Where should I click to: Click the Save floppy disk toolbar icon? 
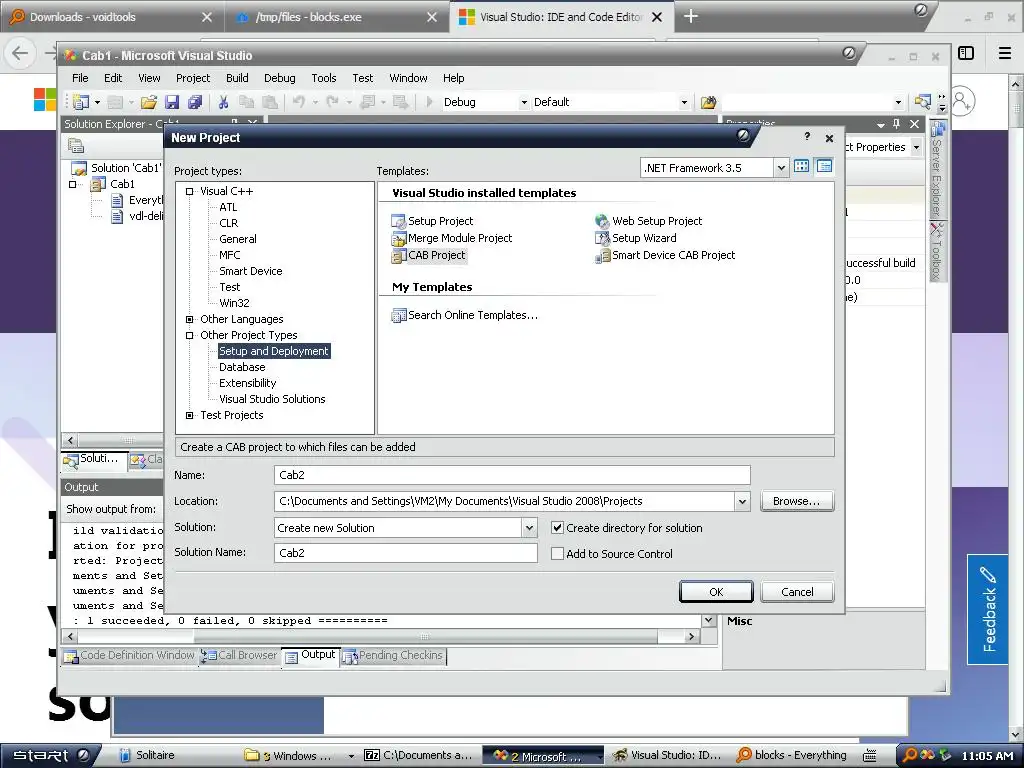point(172,102)
